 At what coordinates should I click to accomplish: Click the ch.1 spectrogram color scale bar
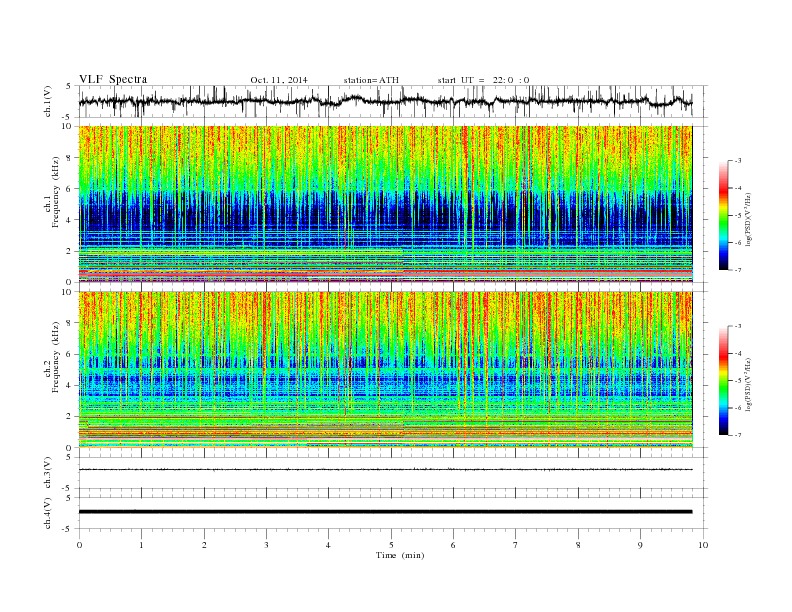pyautogui.click(x=723, y=216)
